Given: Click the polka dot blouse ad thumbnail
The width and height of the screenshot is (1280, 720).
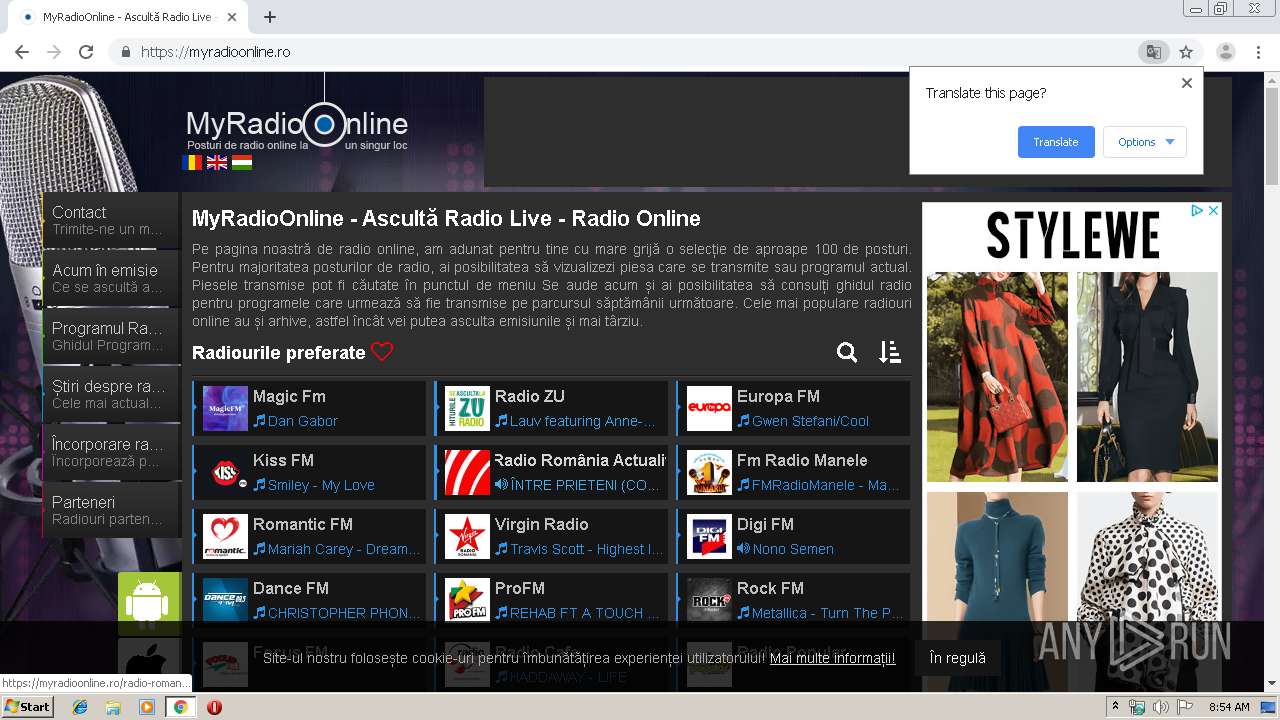Looking at the screenshot, I should [x=1147, y=590].
